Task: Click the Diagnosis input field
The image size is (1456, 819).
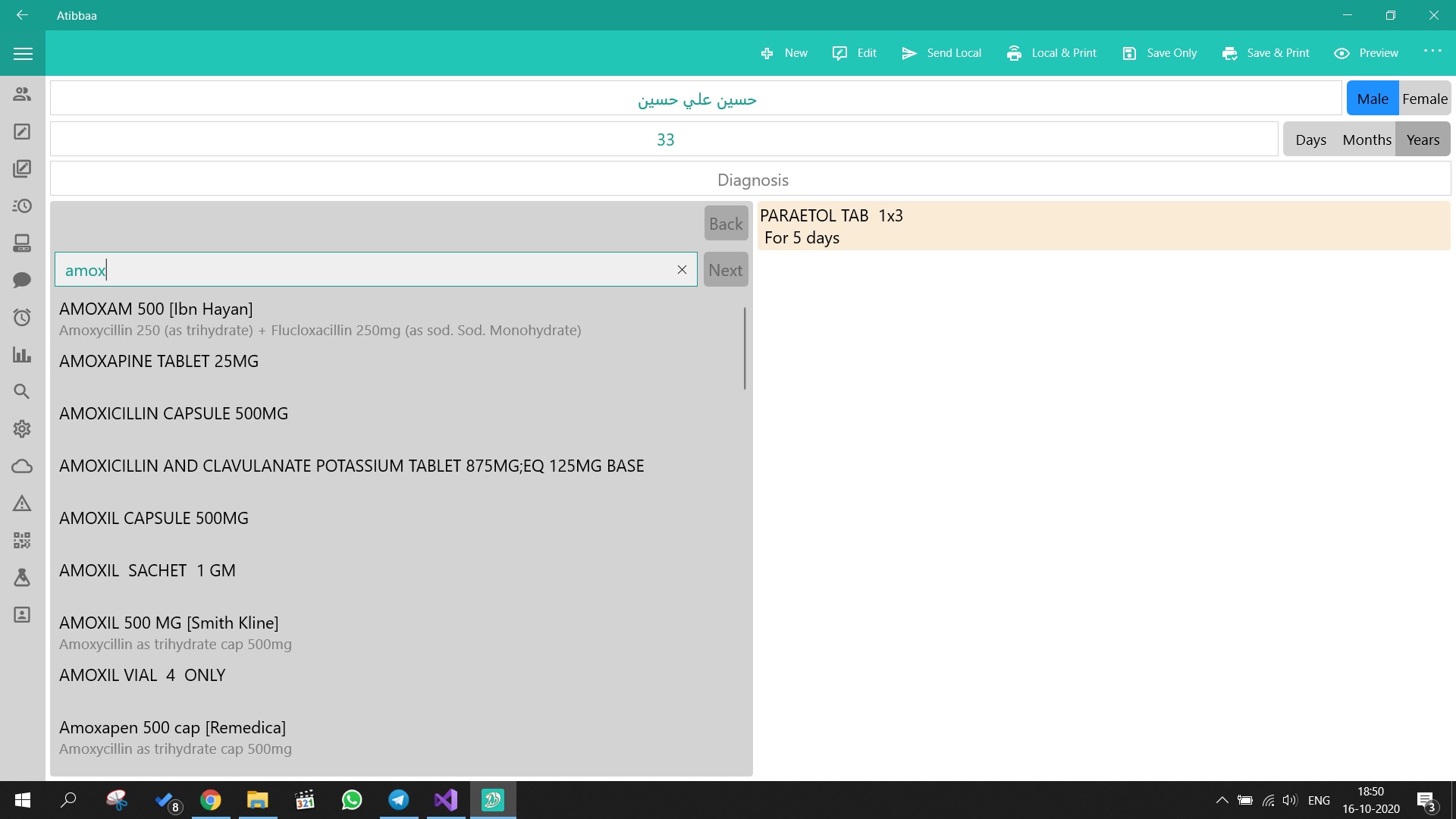Action: pos(751,180)
